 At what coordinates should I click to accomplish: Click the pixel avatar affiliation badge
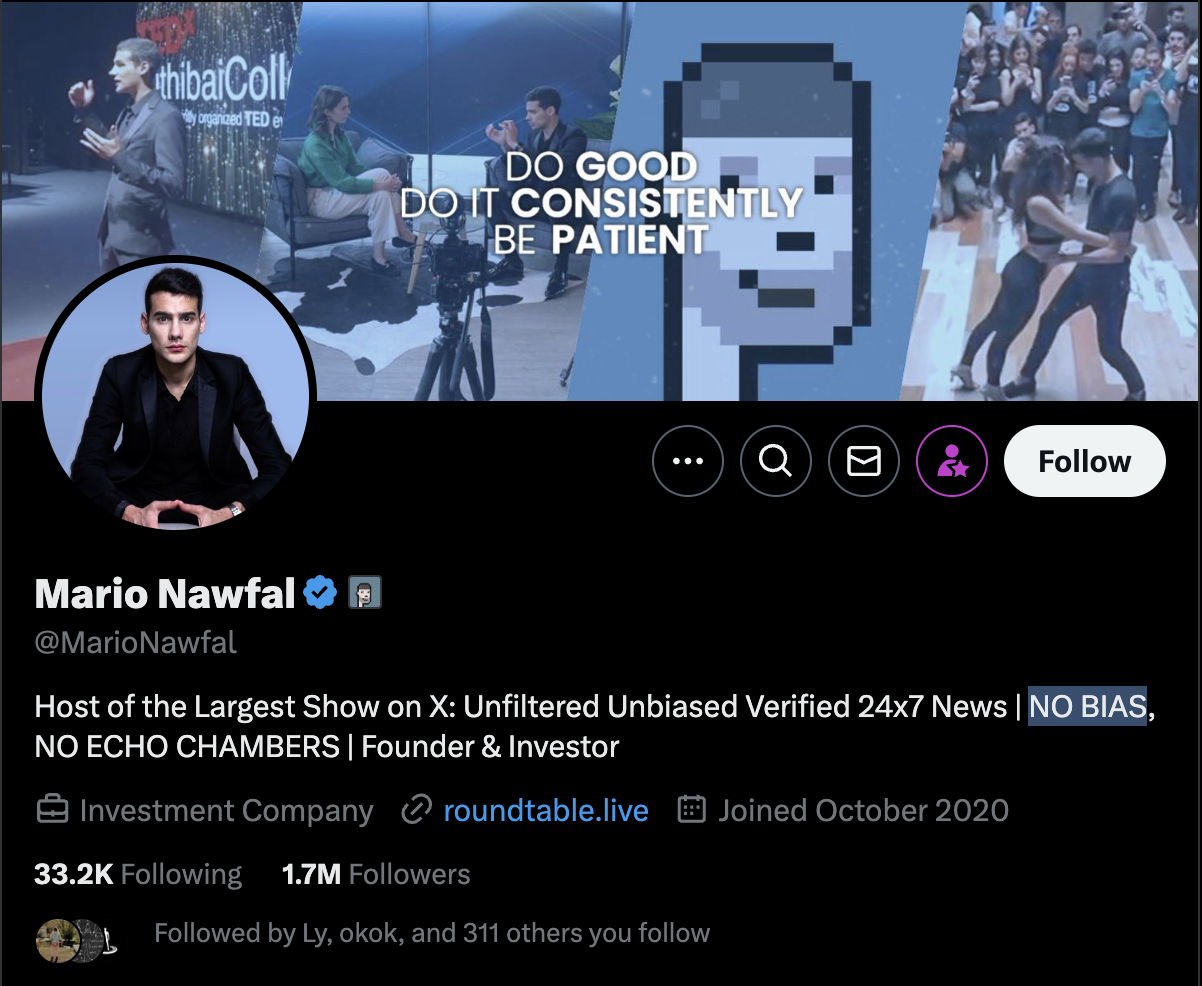365,593
